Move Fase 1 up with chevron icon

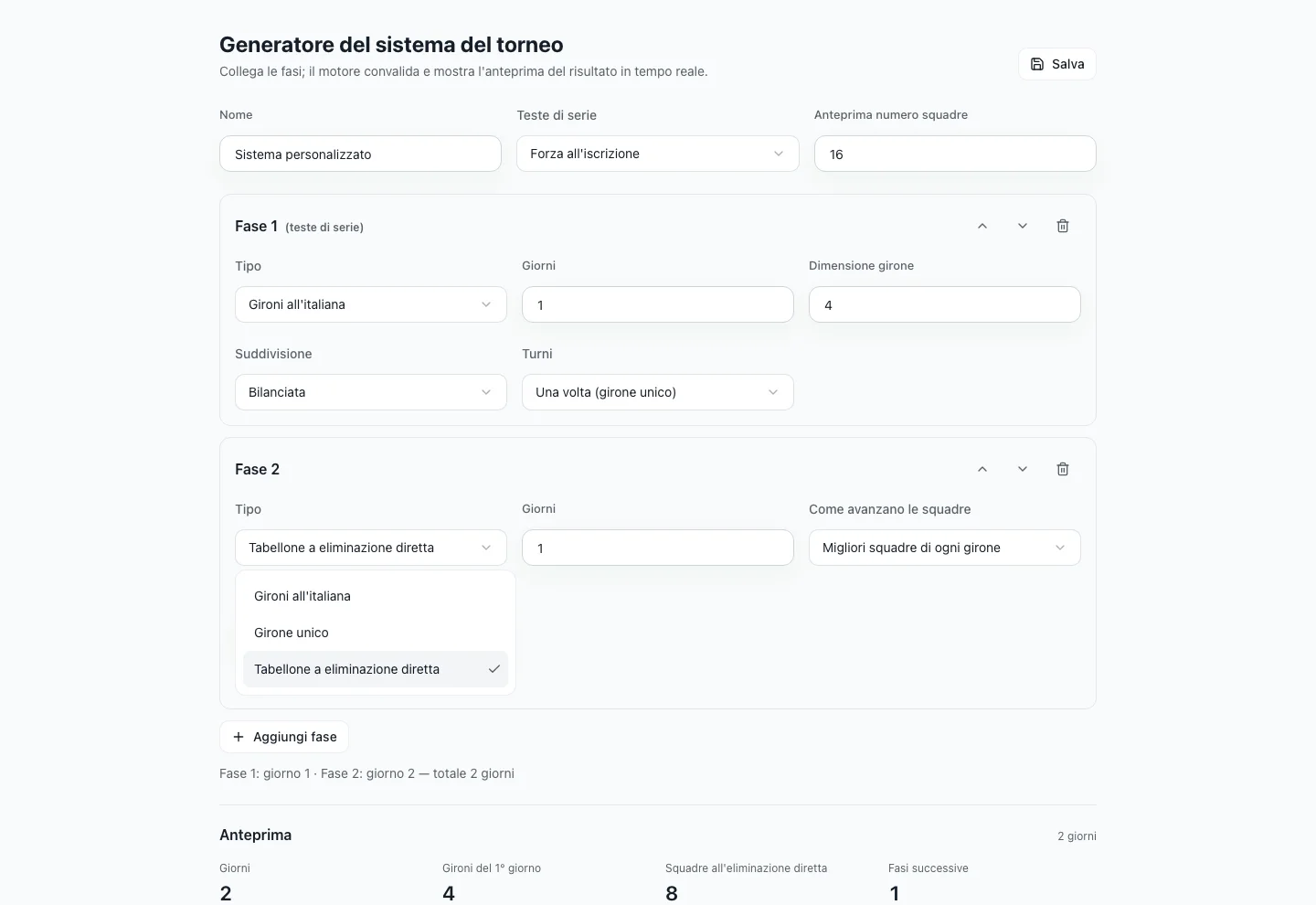pos(982,226)
